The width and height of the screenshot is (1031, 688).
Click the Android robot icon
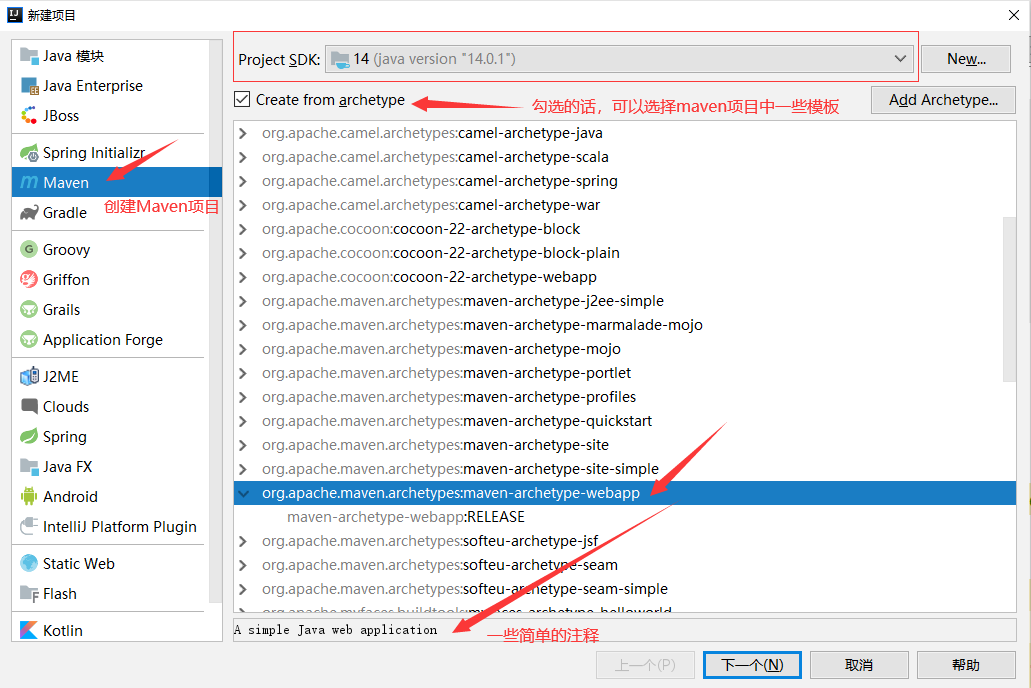(x=29, y=496)
